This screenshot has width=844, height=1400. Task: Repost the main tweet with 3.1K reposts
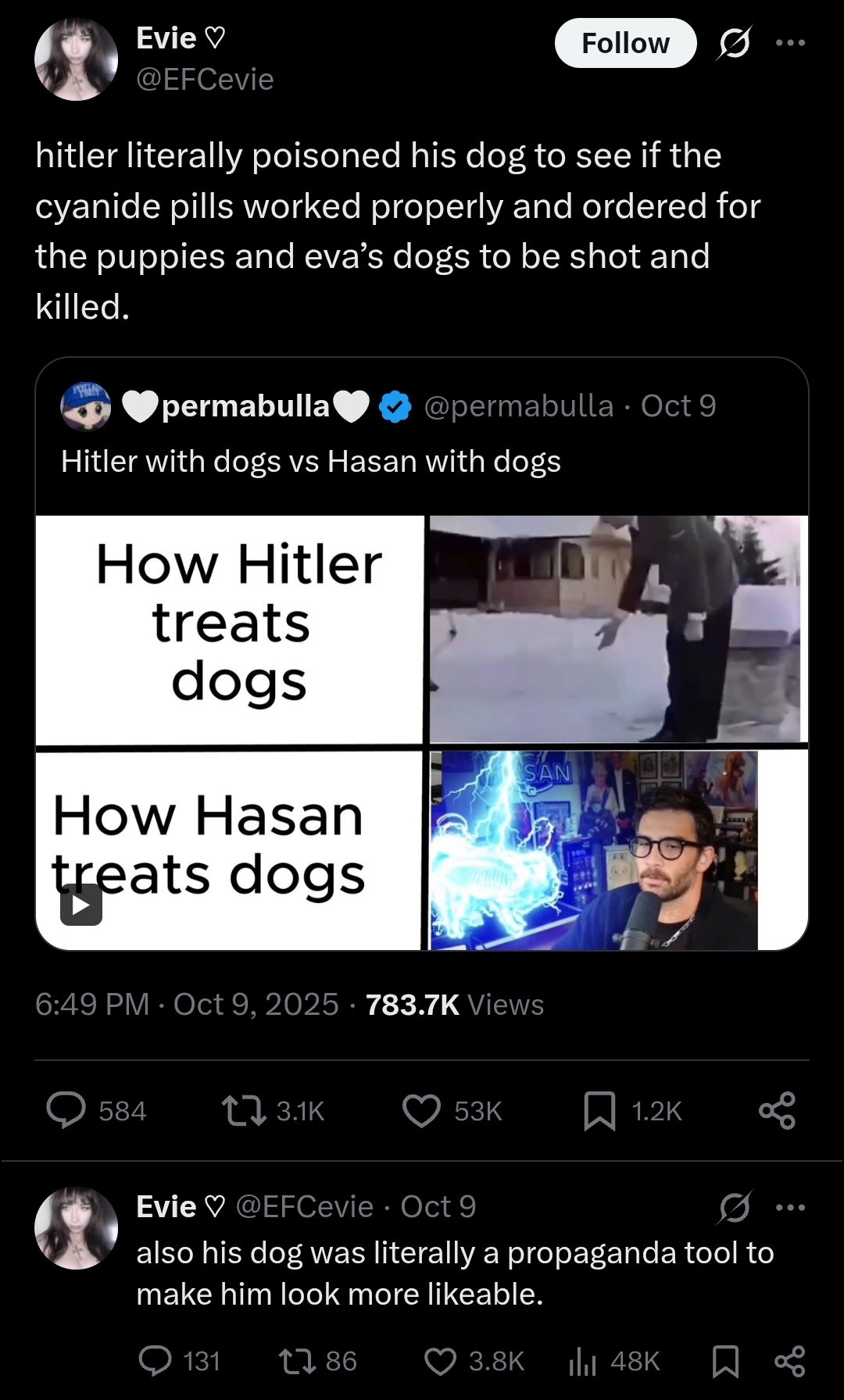273,1110
